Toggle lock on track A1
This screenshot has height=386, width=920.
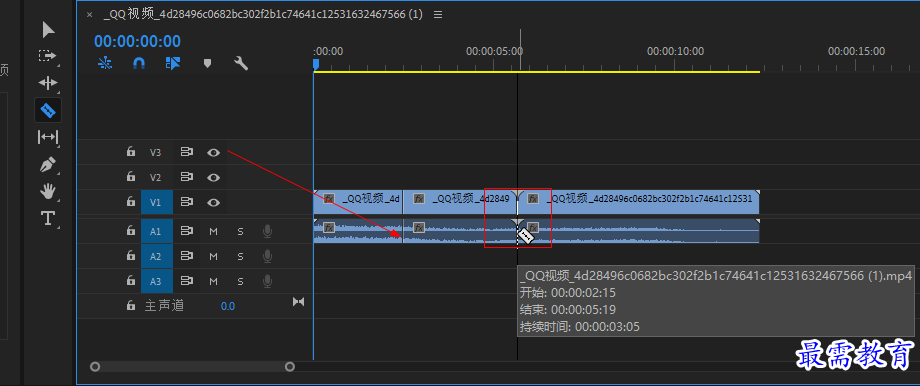click(x=130, y=231)
